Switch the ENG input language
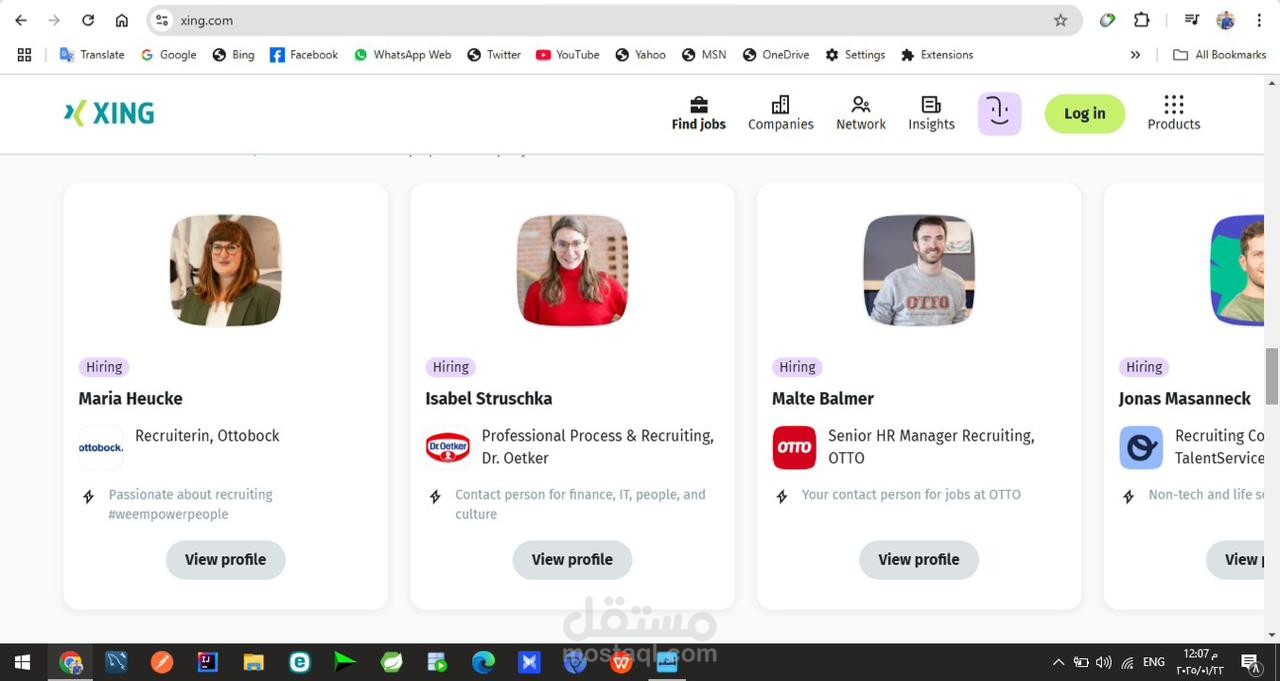This screenshot has height=681, width=1280. (x=1153, y=662)
